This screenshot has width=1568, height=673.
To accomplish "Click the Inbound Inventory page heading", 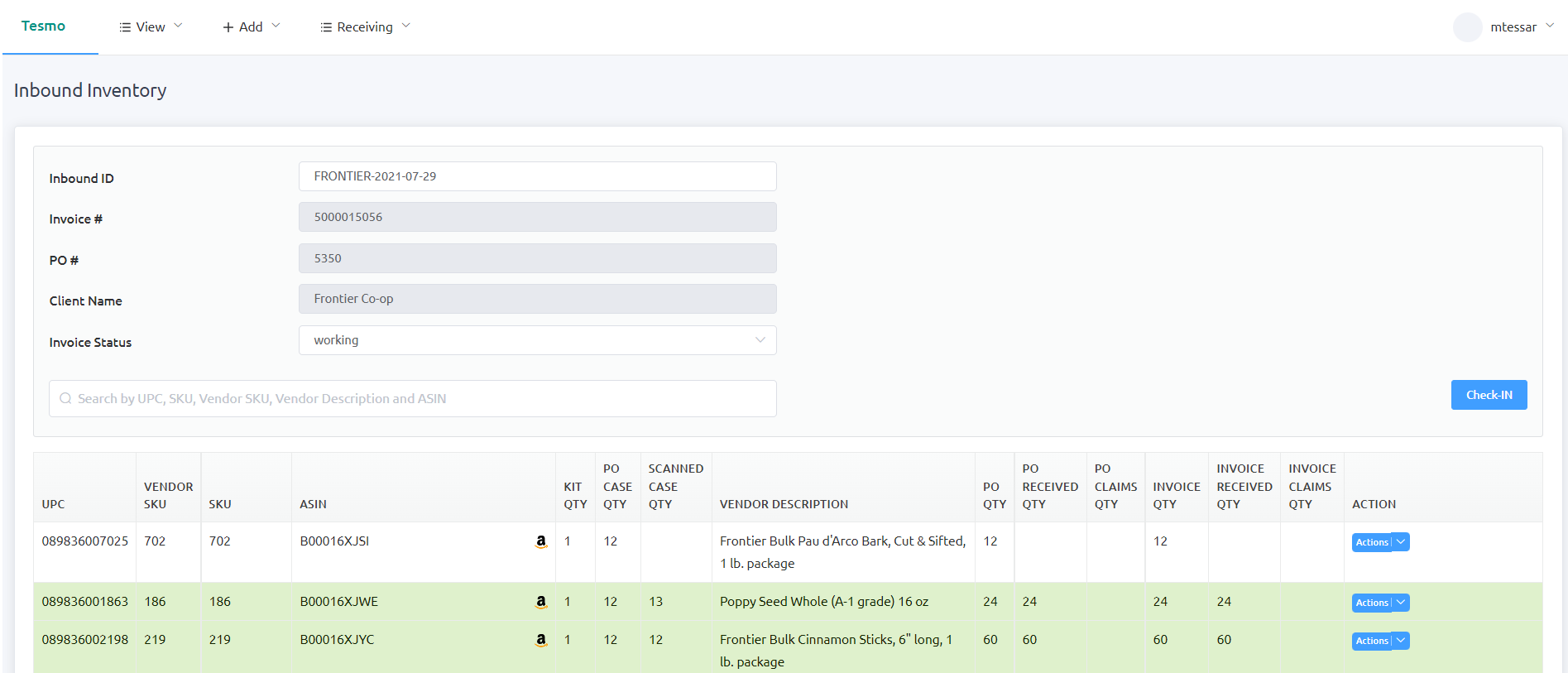I will coord(90,90).
